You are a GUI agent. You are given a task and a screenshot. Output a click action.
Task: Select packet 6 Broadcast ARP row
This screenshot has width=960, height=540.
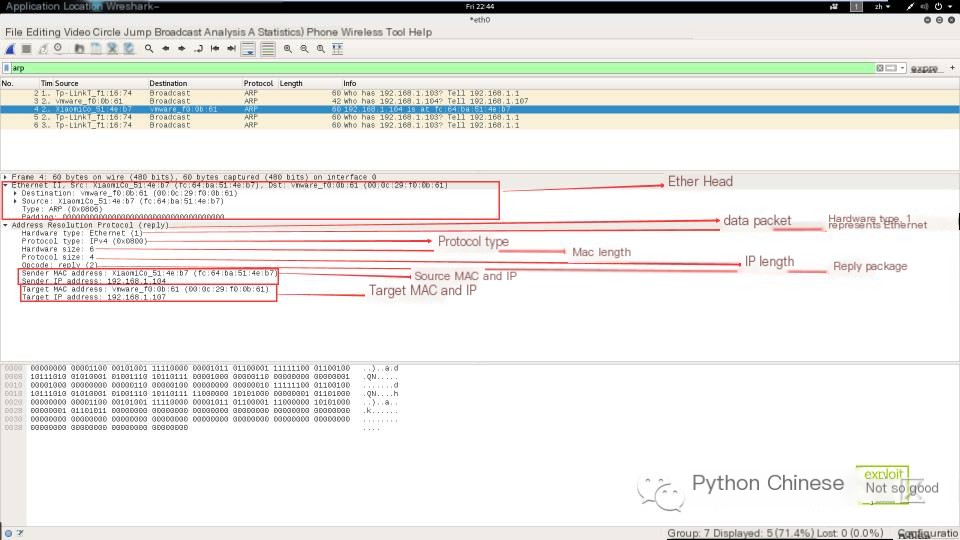pyautogui.click(x=479, y=125)
